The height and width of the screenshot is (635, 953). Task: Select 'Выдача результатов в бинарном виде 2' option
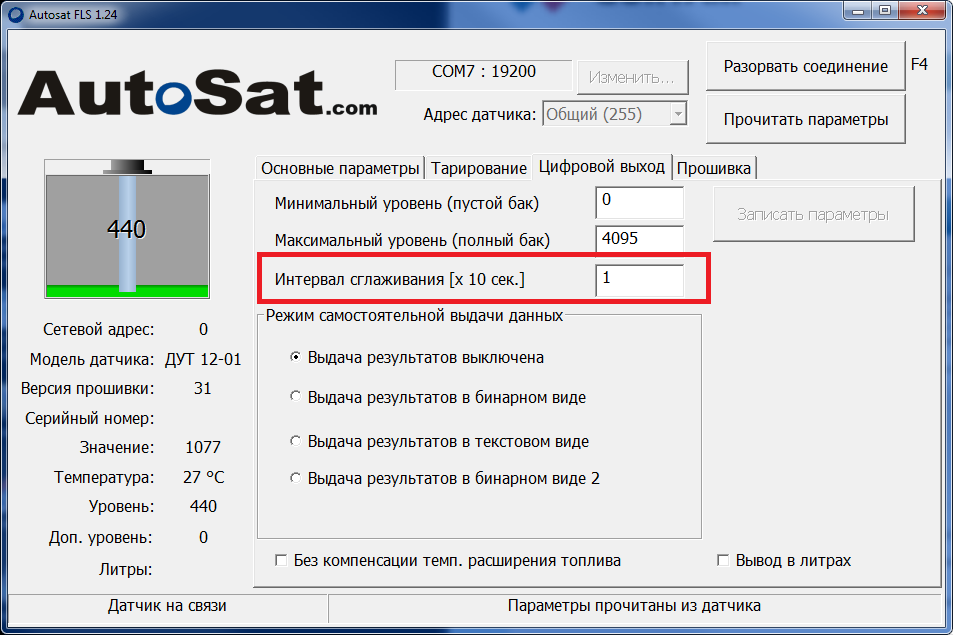[x=295, y=478]
